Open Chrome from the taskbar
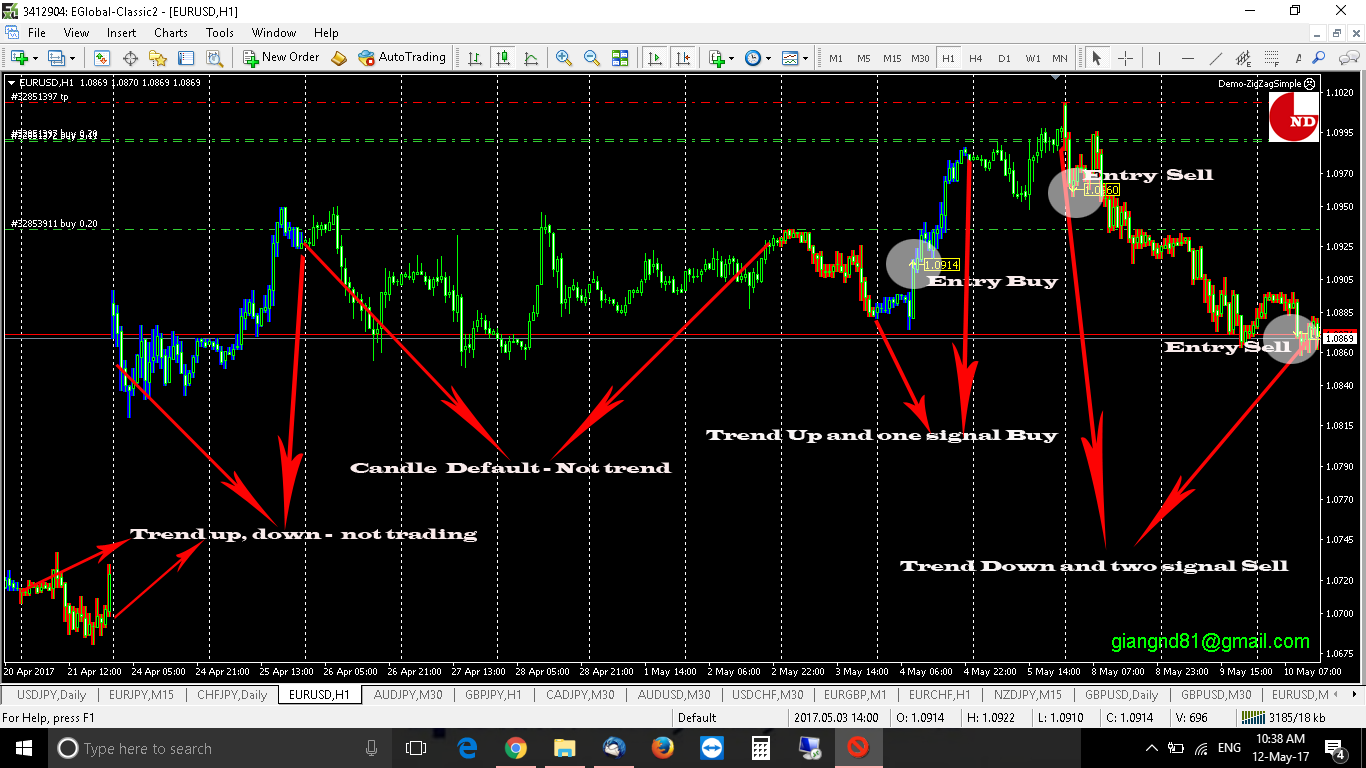 tap(515, 748)
